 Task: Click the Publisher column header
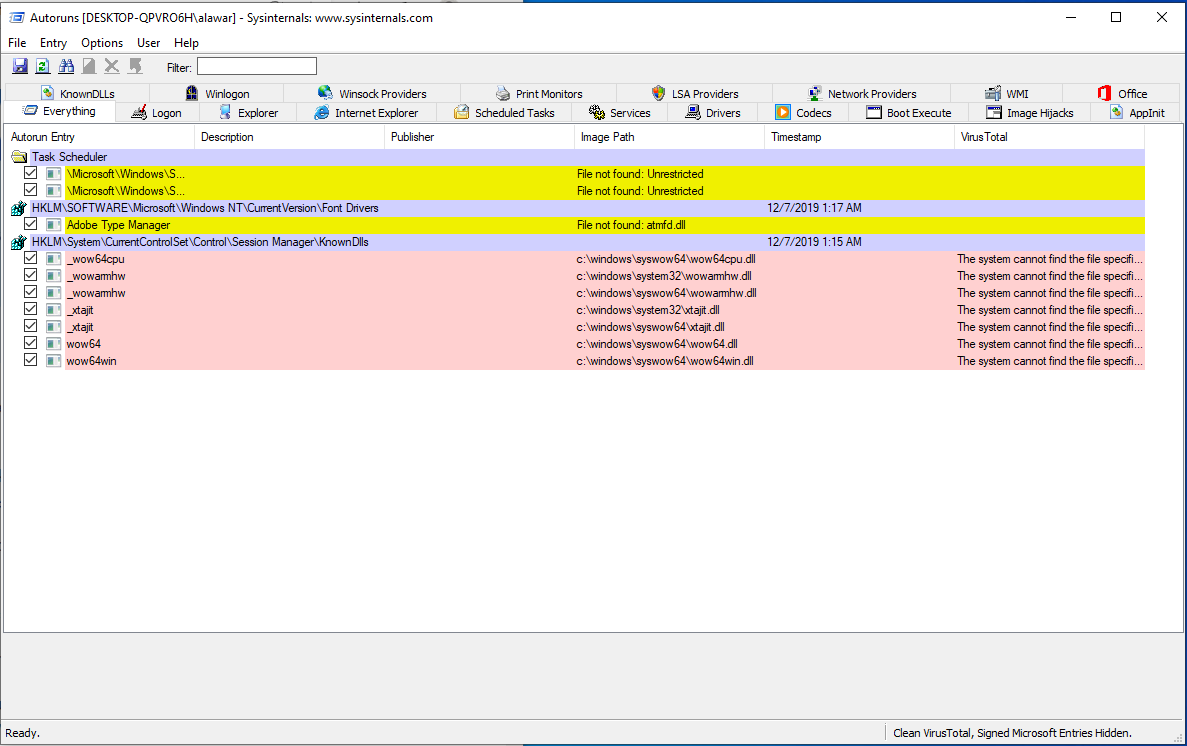(x=479, y=137)
